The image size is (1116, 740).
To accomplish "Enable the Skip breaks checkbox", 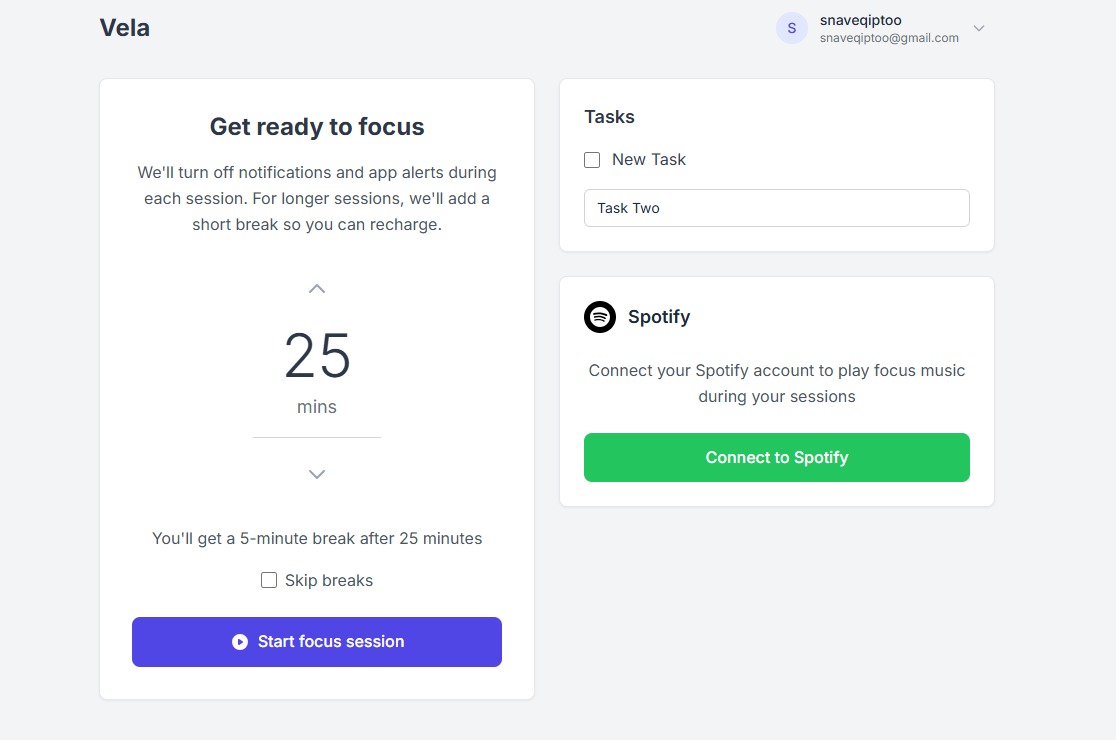I will (269, 580).
